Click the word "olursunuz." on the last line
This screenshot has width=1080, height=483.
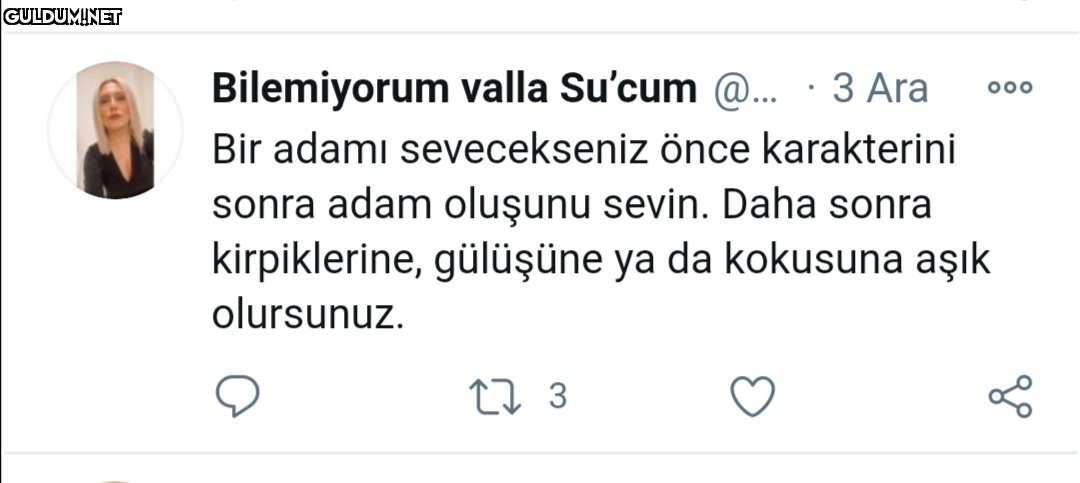[x=307, y=315]
